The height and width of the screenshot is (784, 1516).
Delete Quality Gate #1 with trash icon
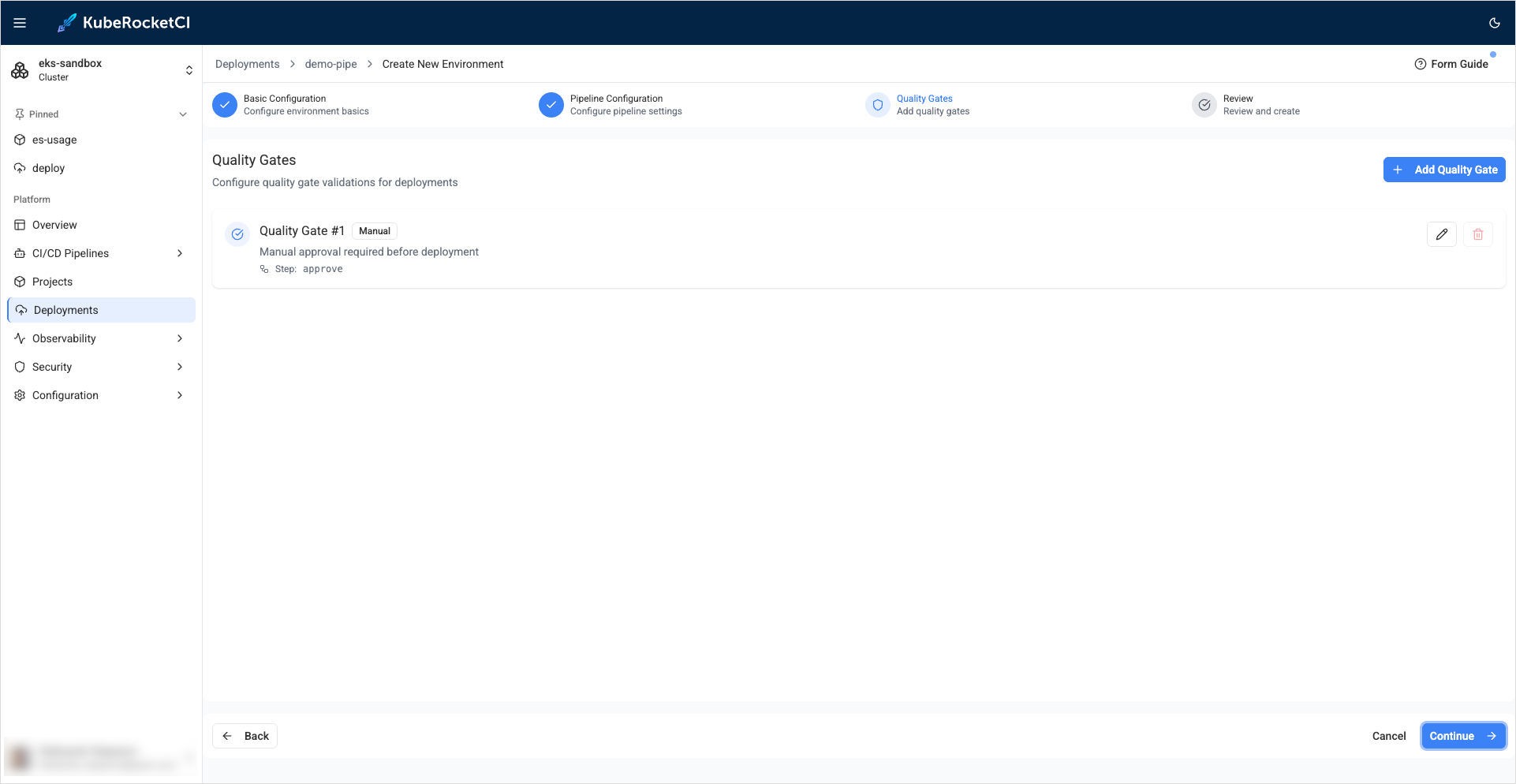1477,234
